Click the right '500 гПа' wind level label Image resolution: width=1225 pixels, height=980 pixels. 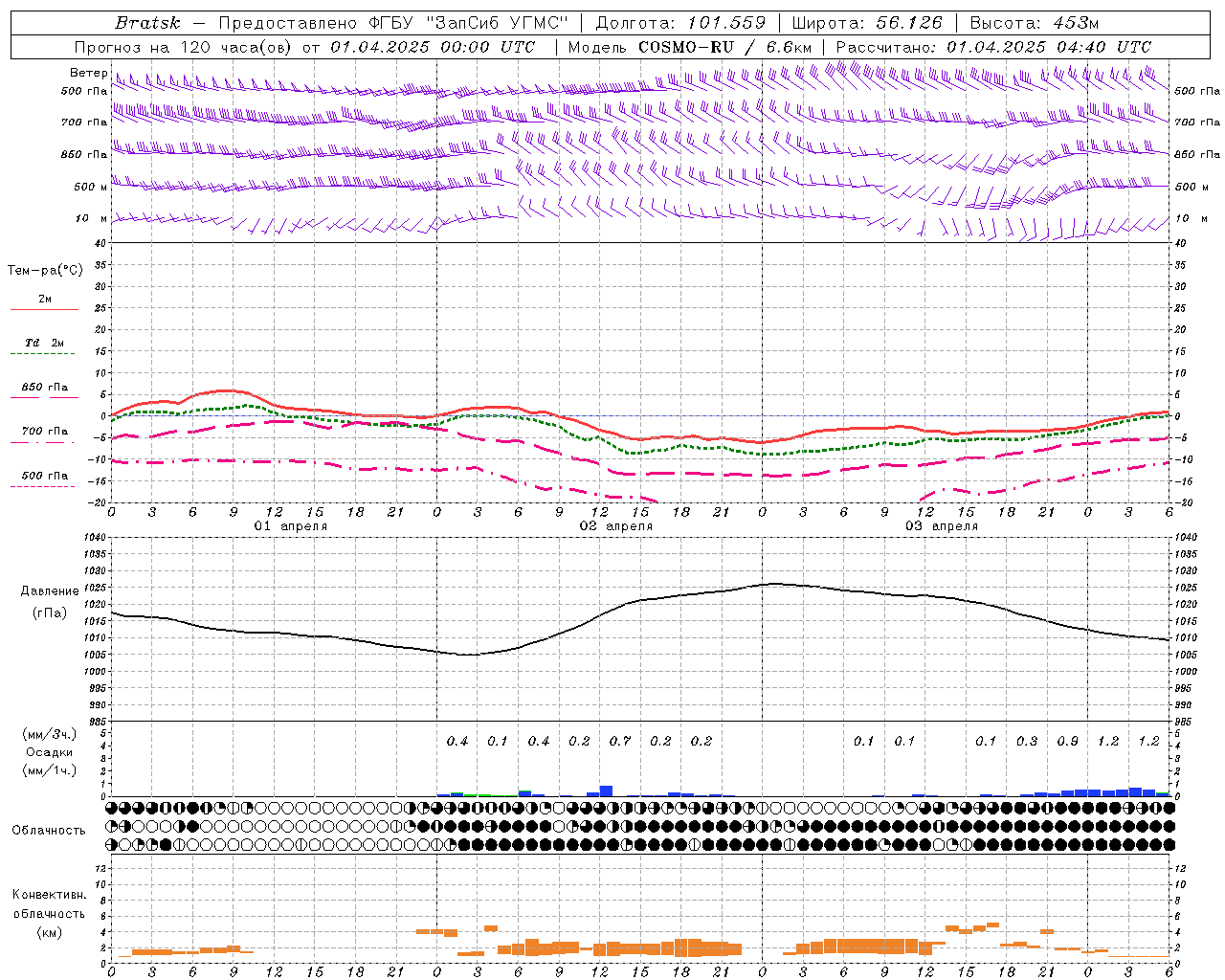[1197, 91]
